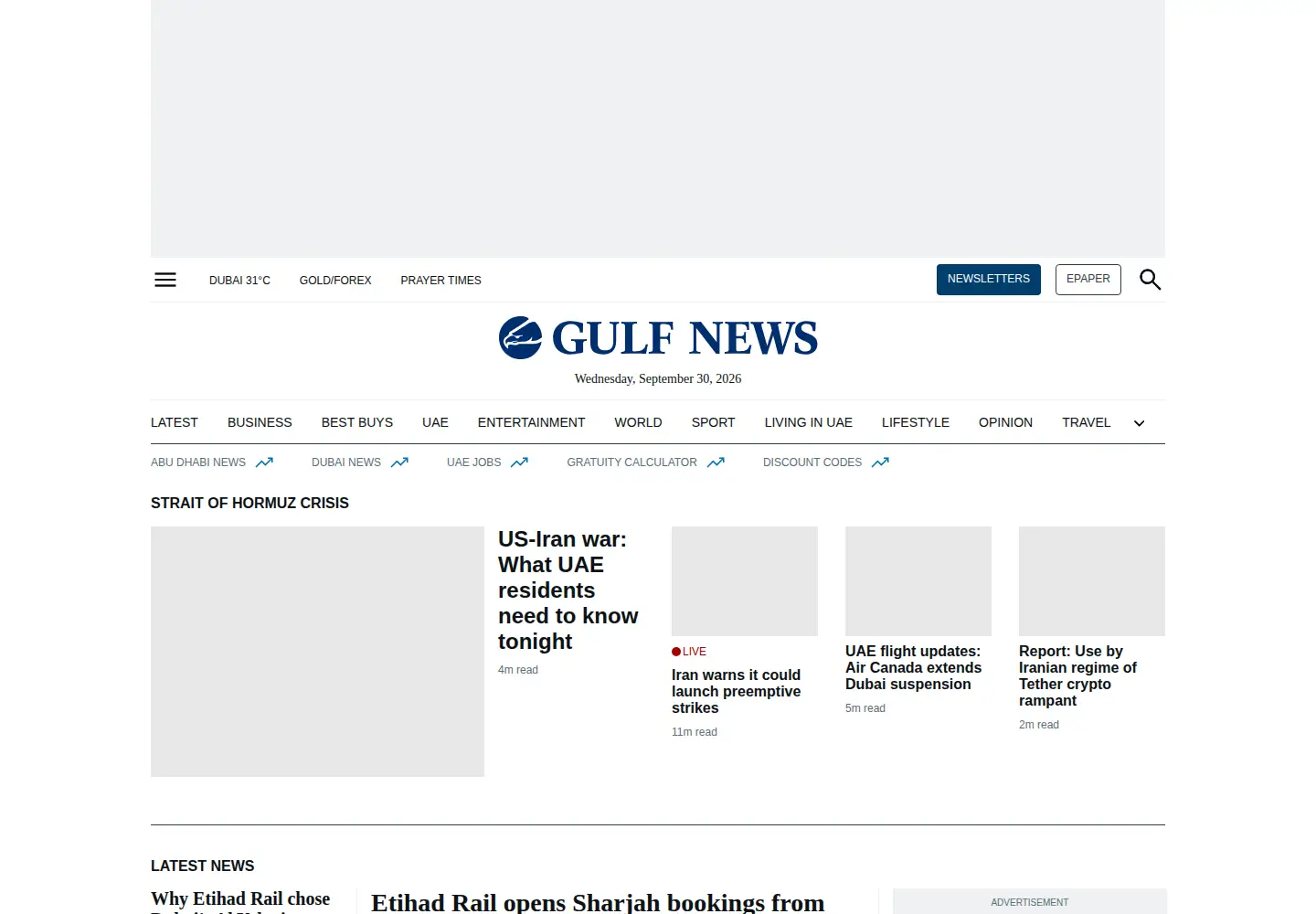Go to the Opinion section
This screenshot has height=914, width=1316.
point(1005,422)
